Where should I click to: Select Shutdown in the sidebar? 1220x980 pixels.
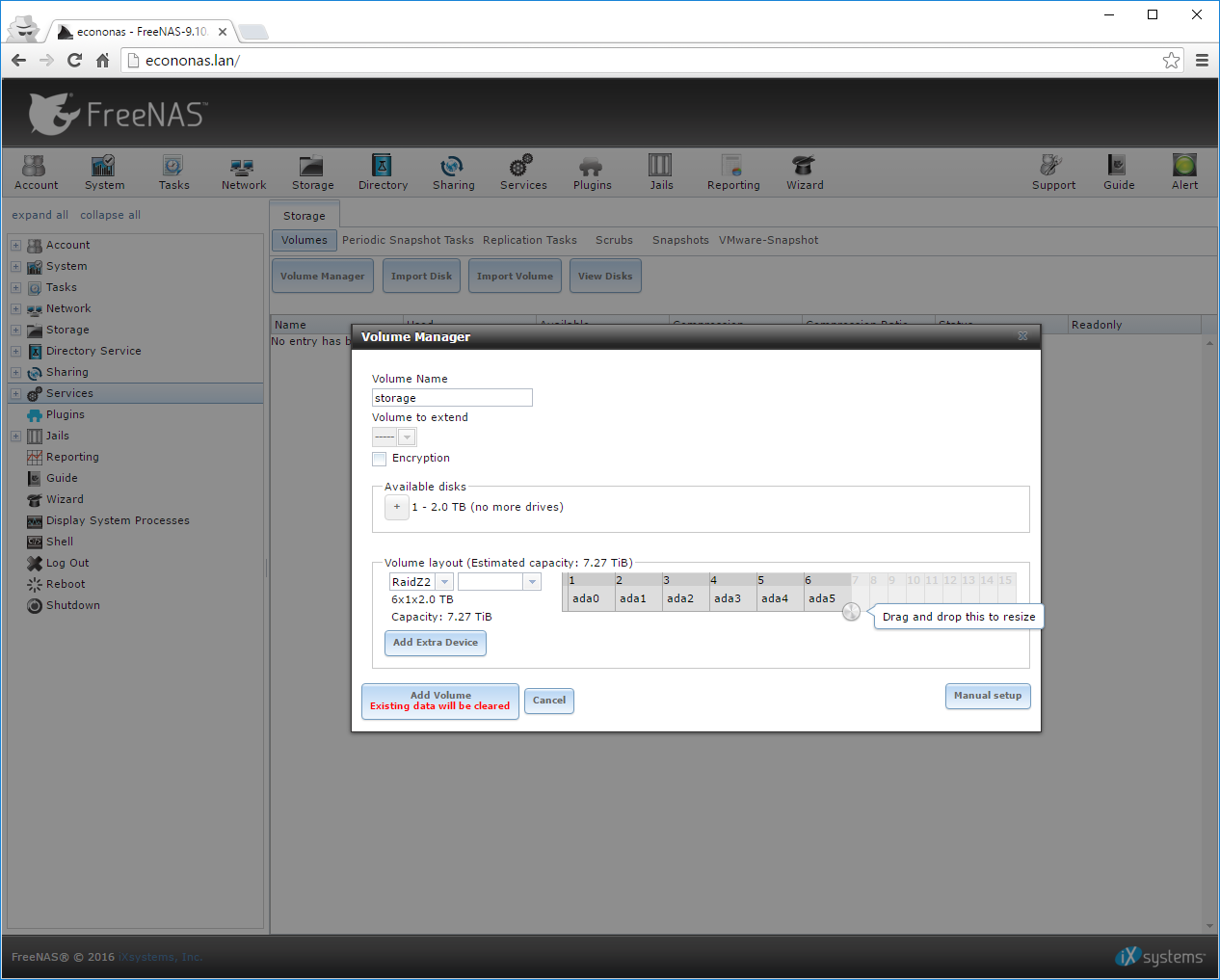[x=72, y=605]
